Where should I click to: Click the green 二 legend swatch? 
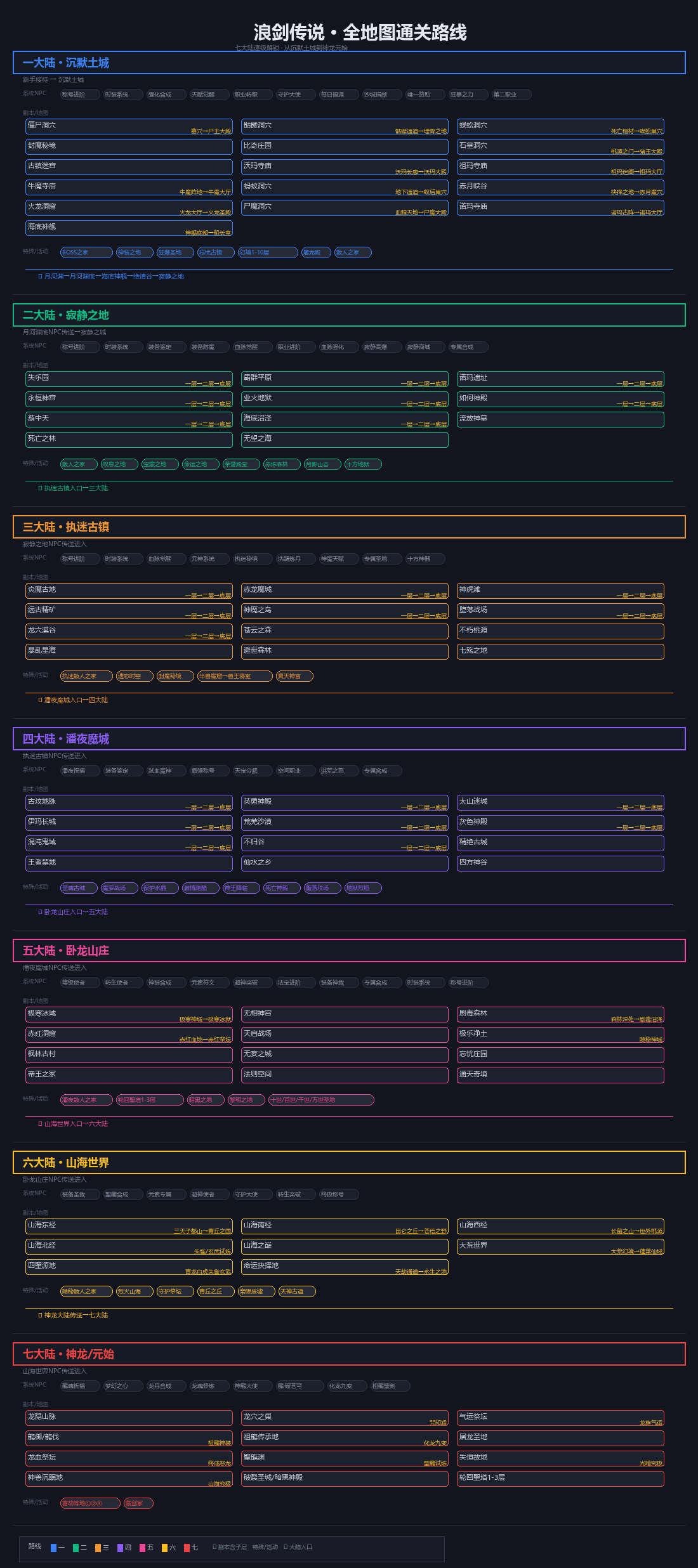(x=76, y=1548)
